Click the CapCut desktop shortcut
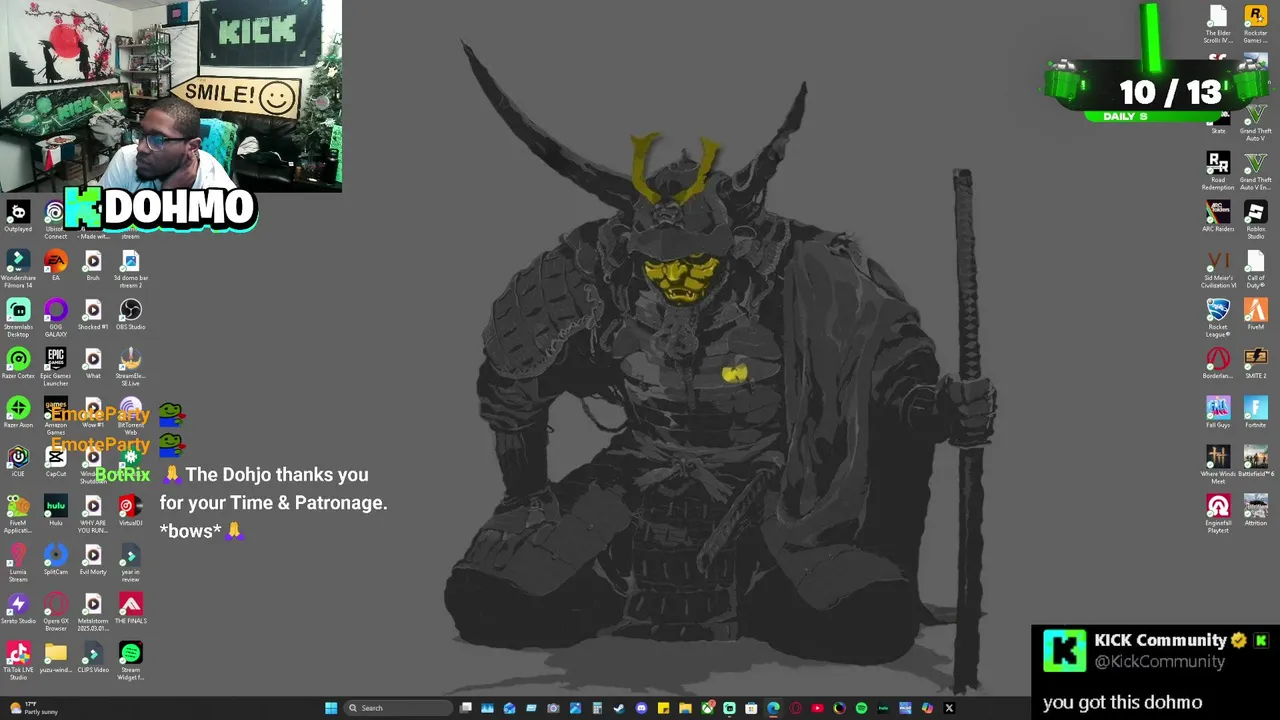1280x720 pixels. click(56, 462)
